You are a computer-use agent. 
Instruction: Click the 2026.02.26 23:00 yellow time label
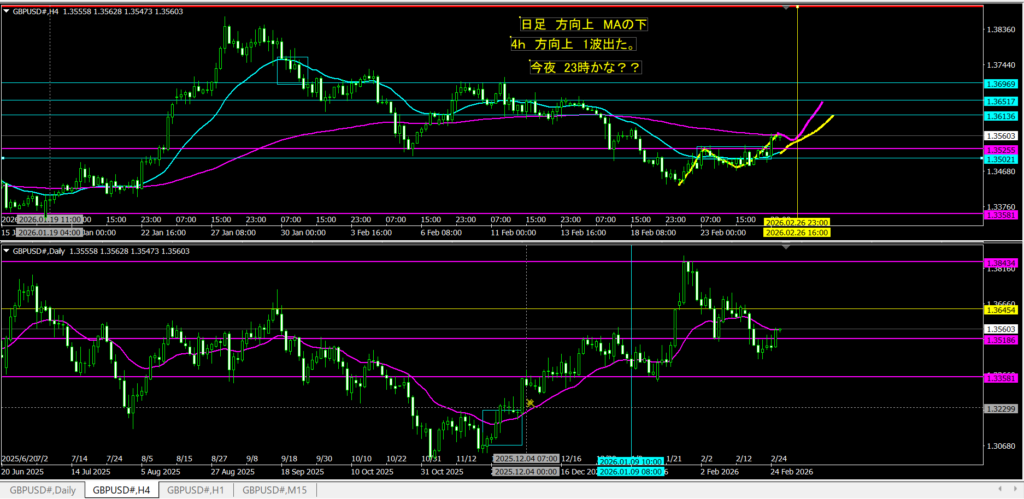796,221
